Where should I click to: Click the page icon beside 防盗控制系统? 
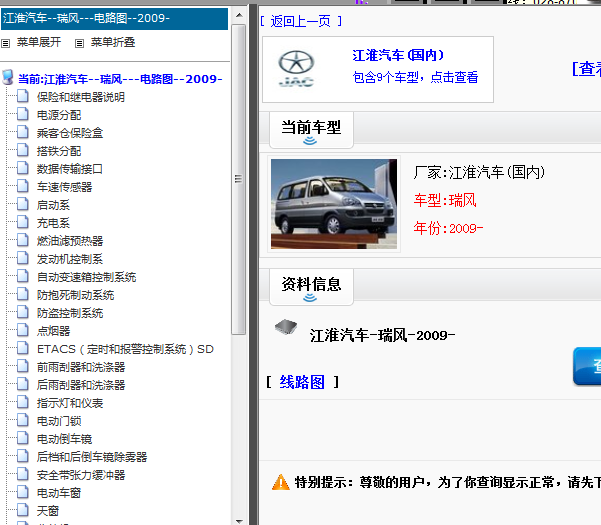23,312
